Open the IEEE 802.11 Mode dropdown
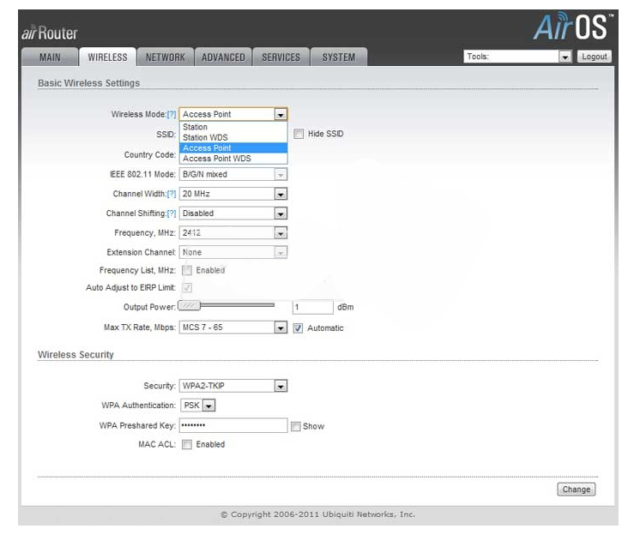Screen dimensions: 640x541 tap(233, 174)
